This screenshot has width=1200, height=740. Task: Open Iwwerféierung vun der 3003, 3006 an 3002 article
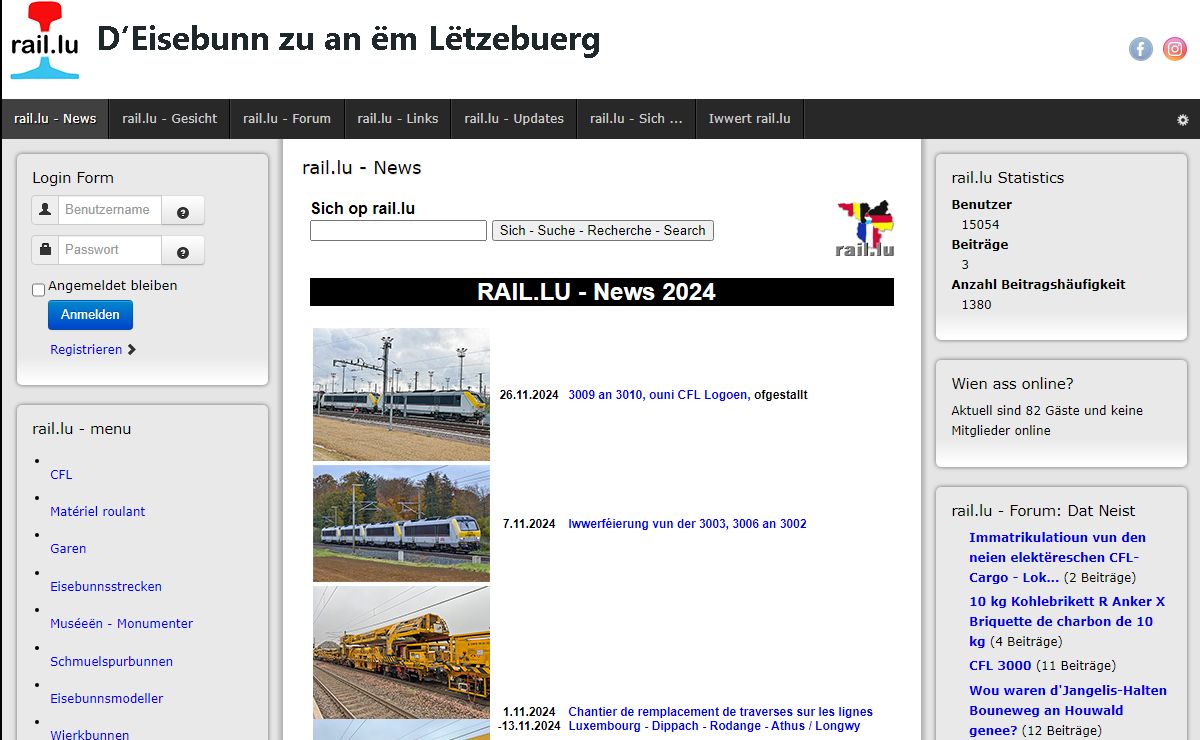[x=687, y=524]
